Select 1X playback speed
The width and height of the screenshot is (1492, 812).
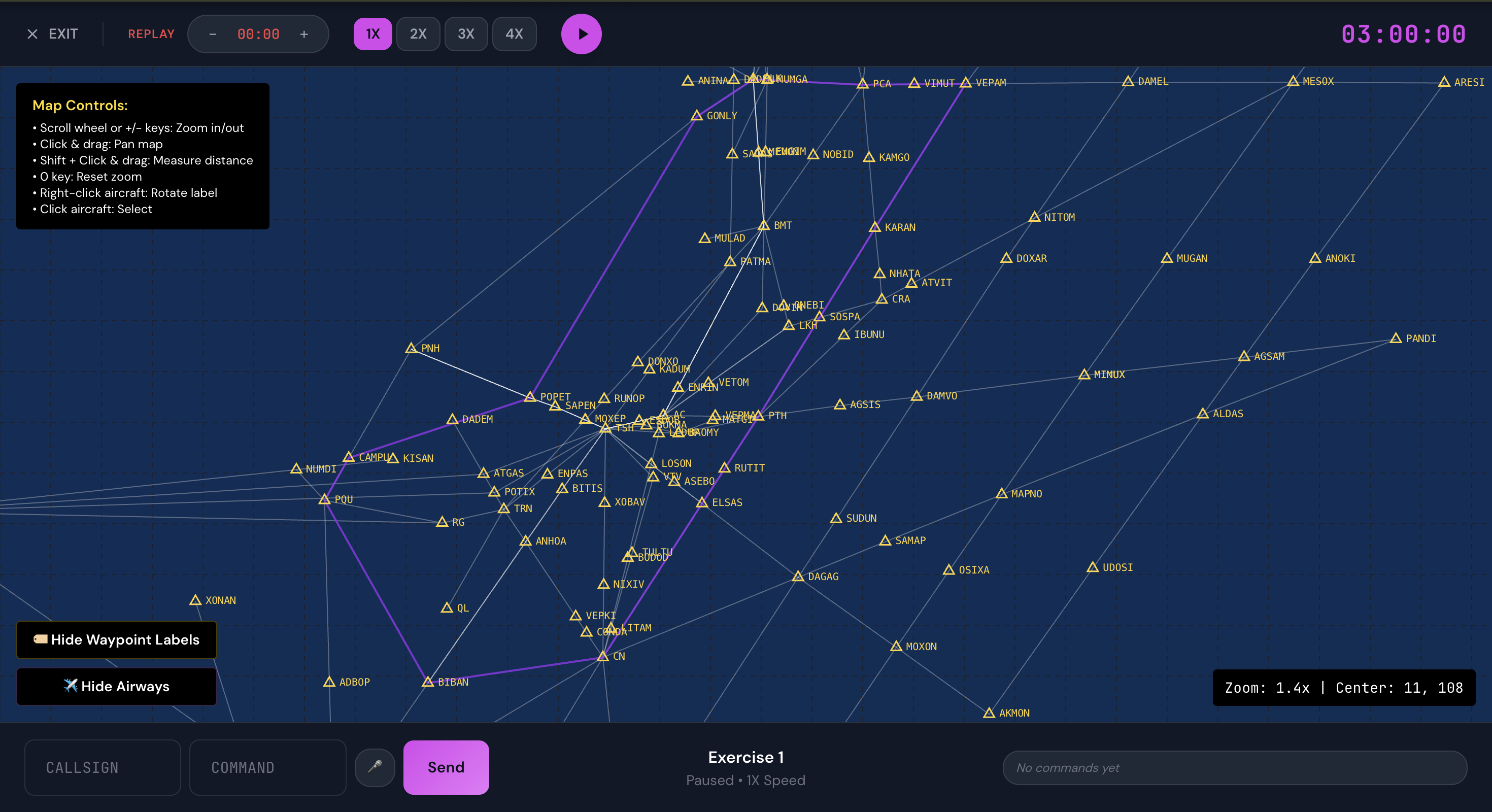(373, 34)
